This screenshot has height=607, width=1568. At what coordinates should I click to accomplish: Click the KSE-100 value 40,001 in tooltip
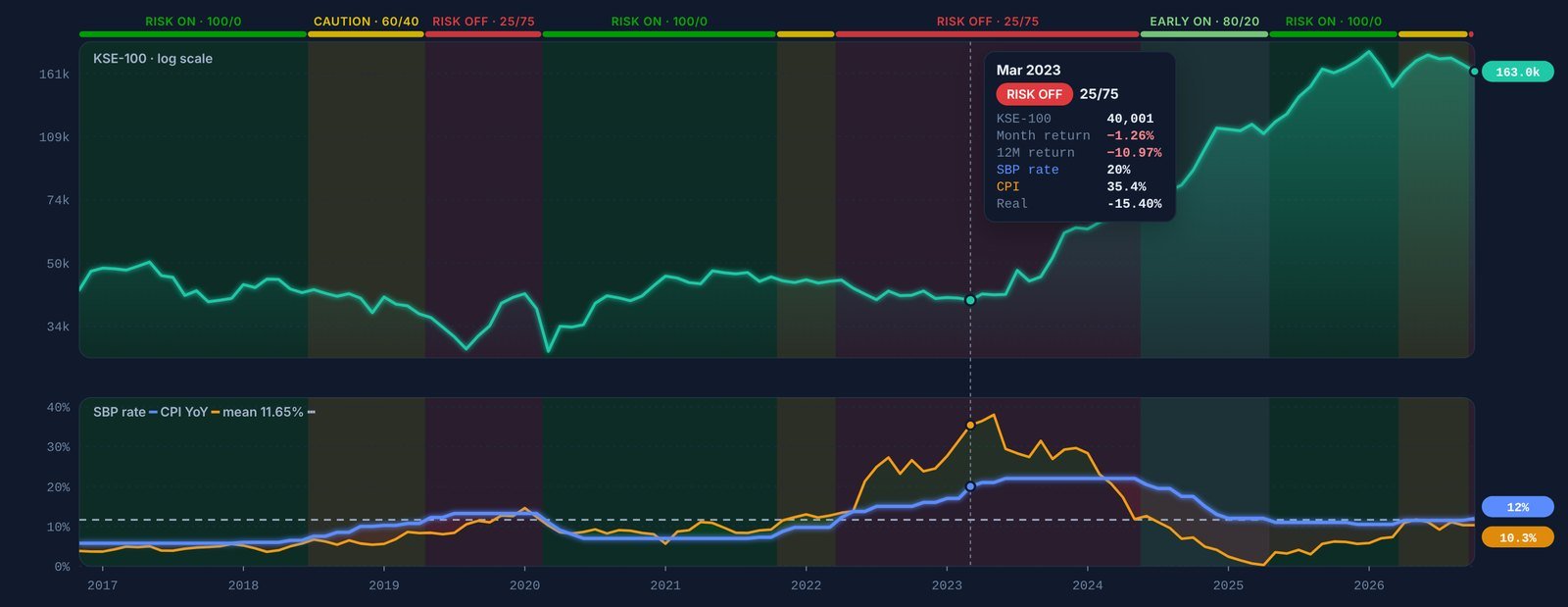(1130, 119)
